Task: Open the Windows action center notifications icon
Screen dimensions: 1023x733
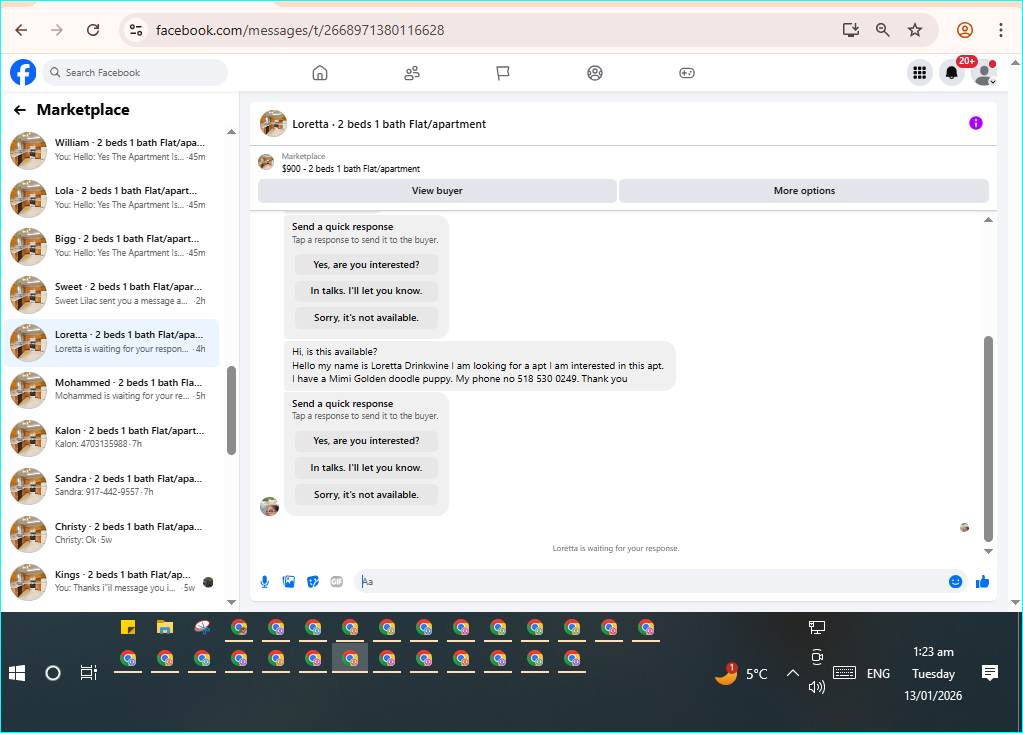Action: click(990, 674)
